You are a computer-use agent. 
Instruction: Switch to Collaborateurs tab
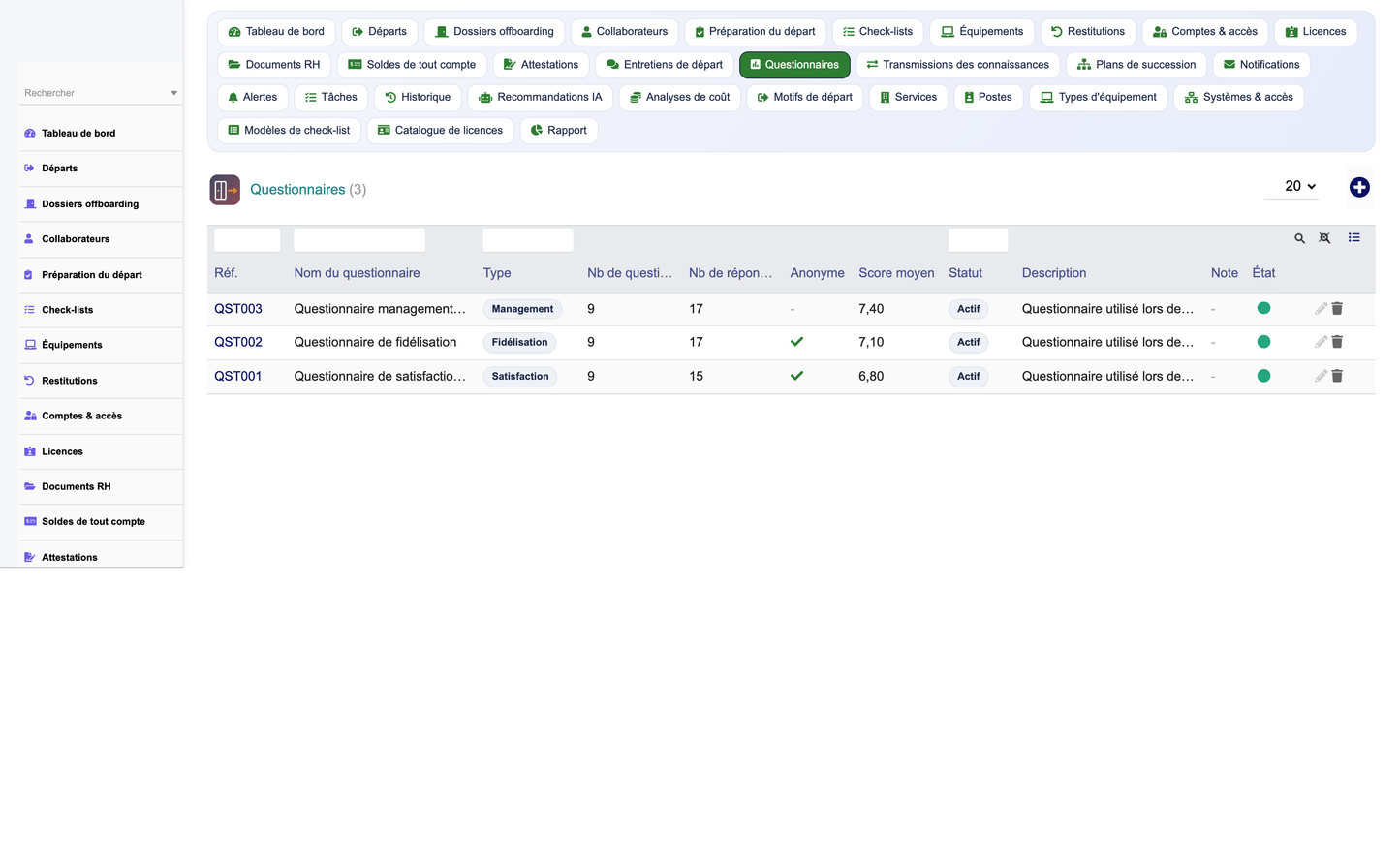click(624, 32)
